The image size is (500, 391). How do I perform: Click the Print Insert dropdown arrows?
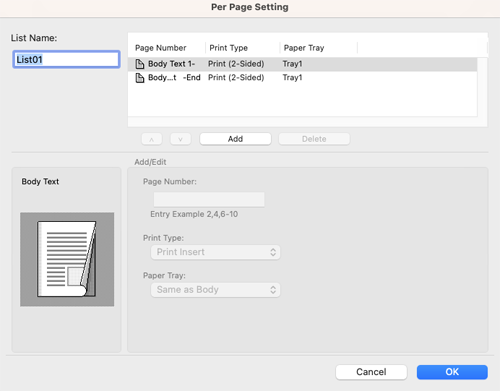click(x=273, y=252)
